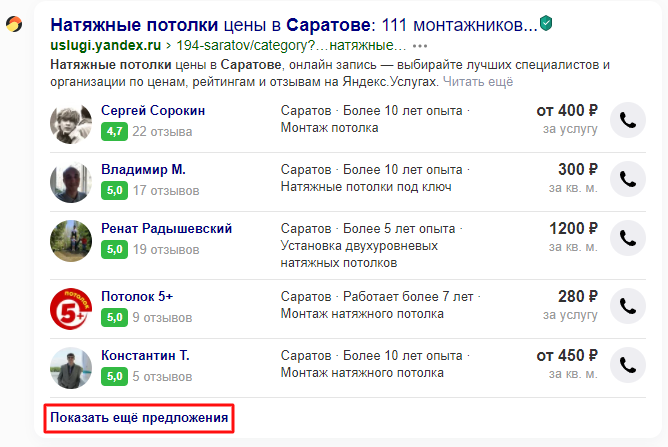Click the от 400 ₽ price
668x447 pixels.
567,111
